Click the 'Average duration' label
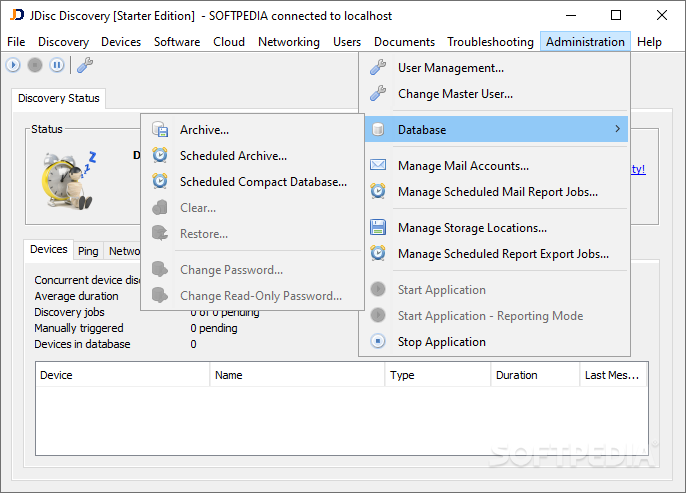686x493 pixels. (76, 296)
